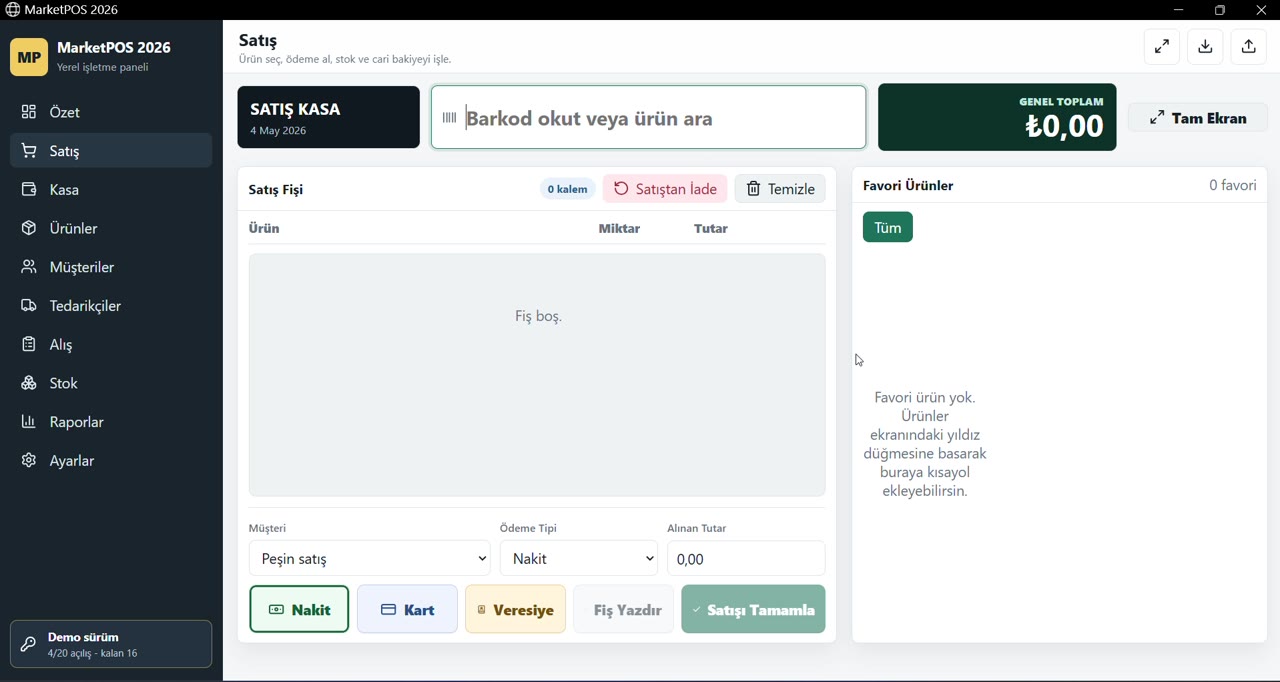This screenshot has width=1280, height=682.
Task: Click the globe icon in title bar
Action: point(12,10)
